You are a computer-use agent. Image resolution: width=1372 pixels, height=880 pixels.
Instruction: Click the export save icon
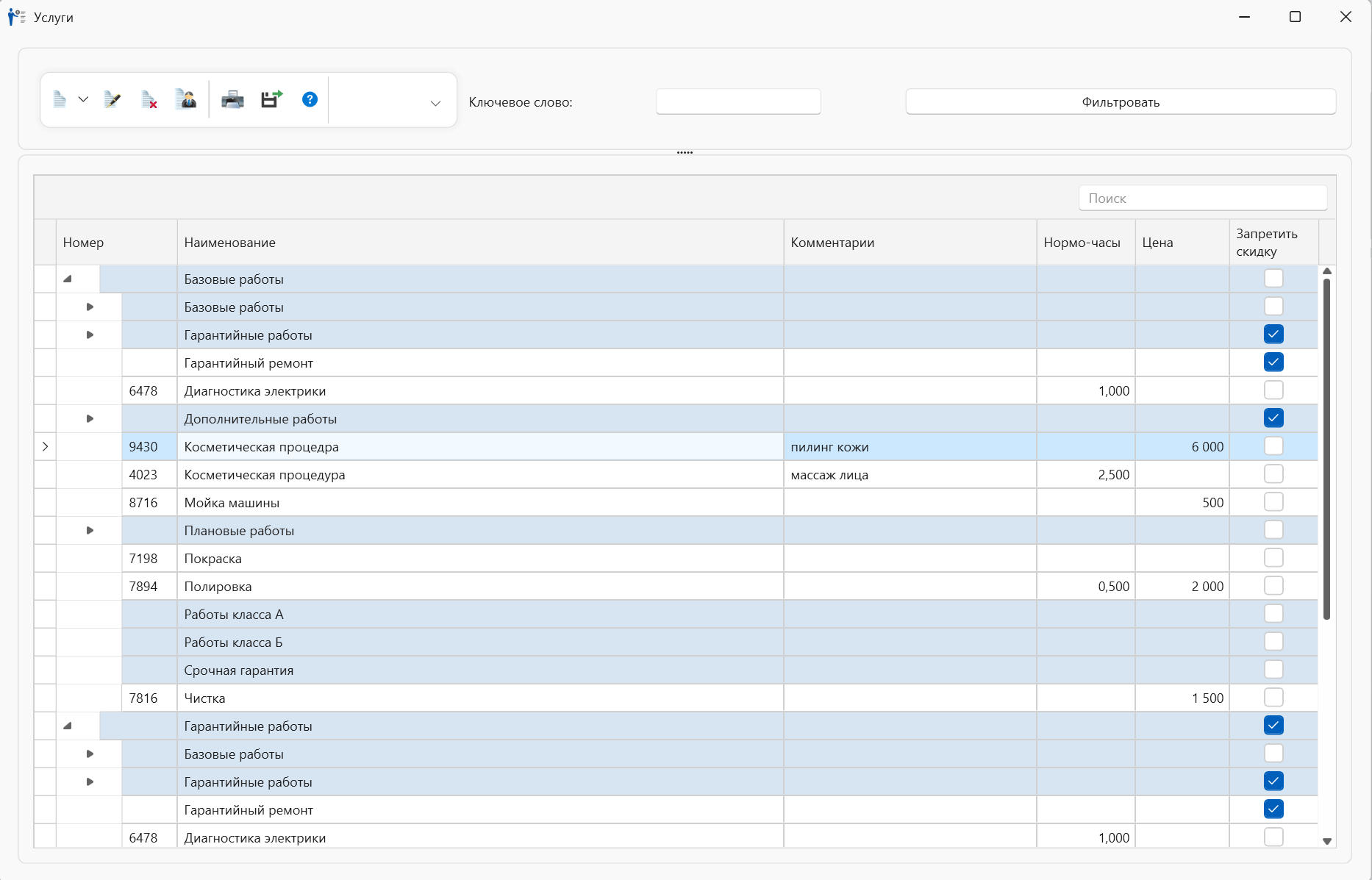[x=271, y=99]
